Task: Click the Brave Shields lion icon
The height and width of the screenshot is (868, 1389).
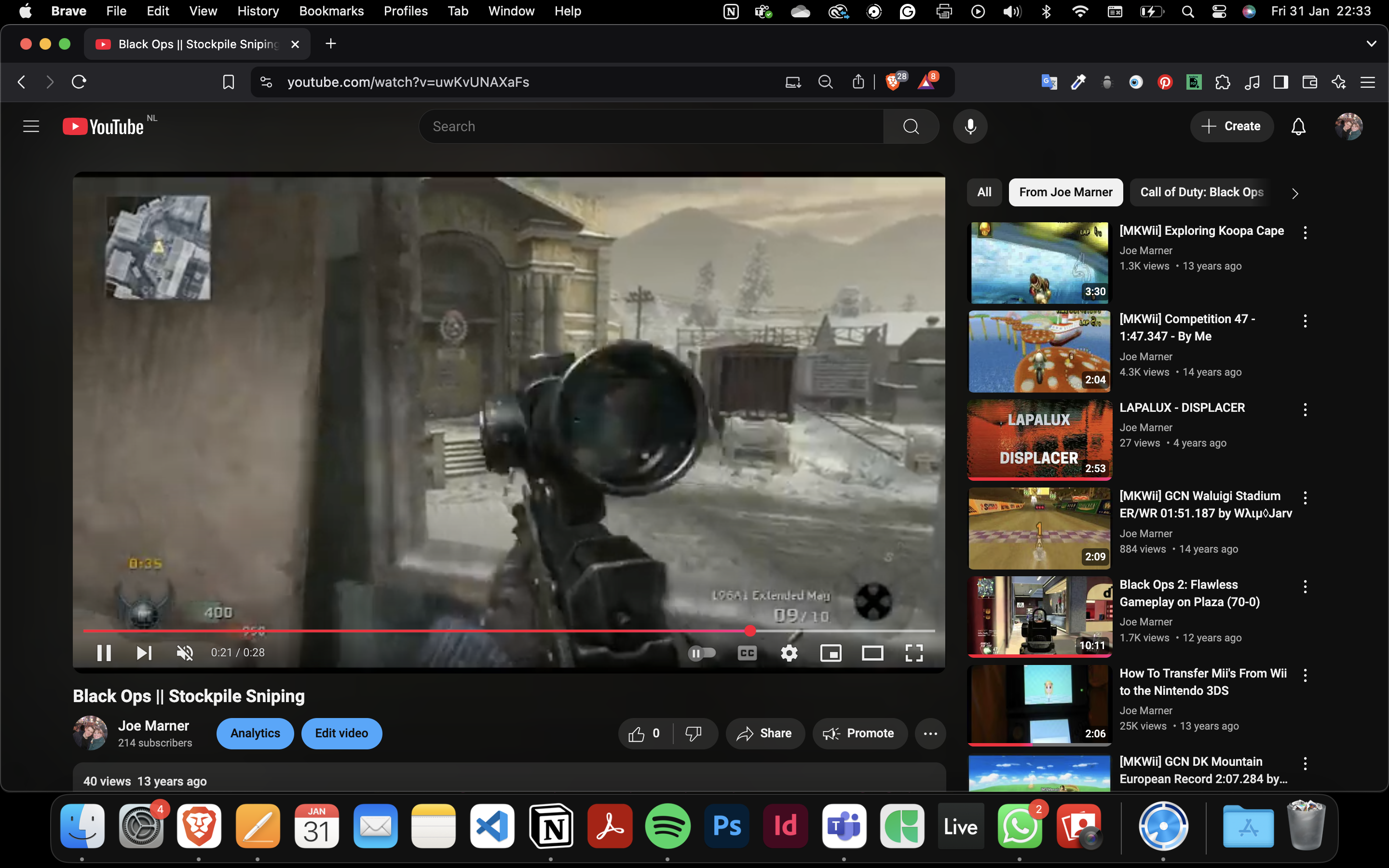Action: 893,82
